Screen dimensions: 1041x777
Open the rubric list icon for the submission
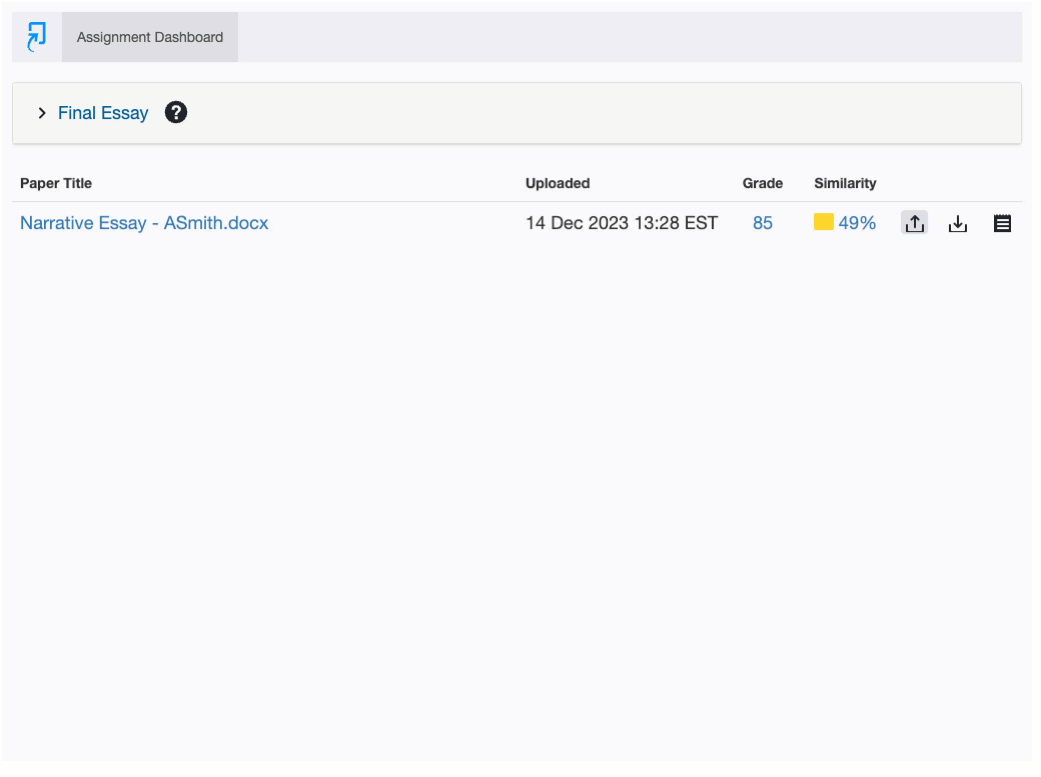[1002, 222]
